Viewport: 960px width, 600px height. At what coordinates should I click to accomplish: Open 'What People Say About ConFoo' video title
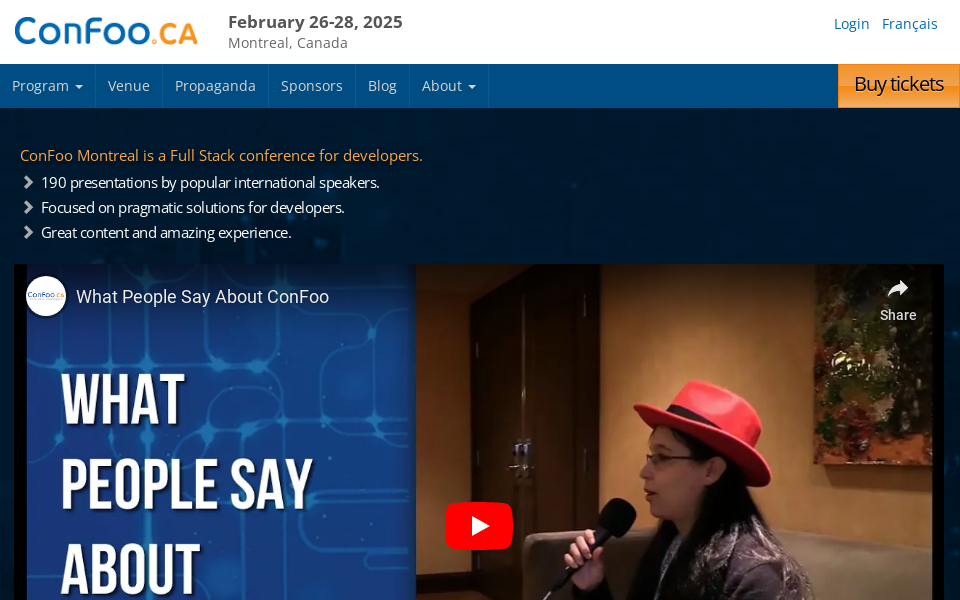[202, 296]
